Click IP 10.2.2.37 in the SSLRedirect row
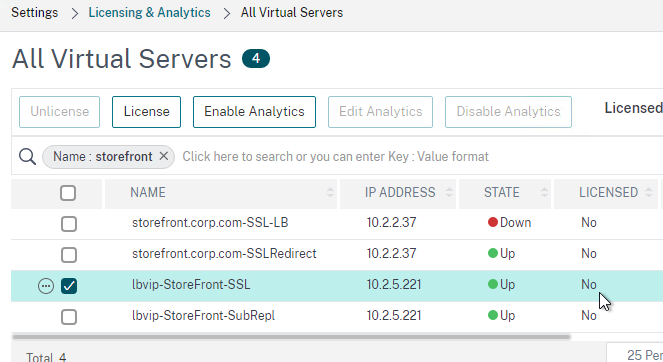Viewport: 663px width, 362px height. pos(391,253)
